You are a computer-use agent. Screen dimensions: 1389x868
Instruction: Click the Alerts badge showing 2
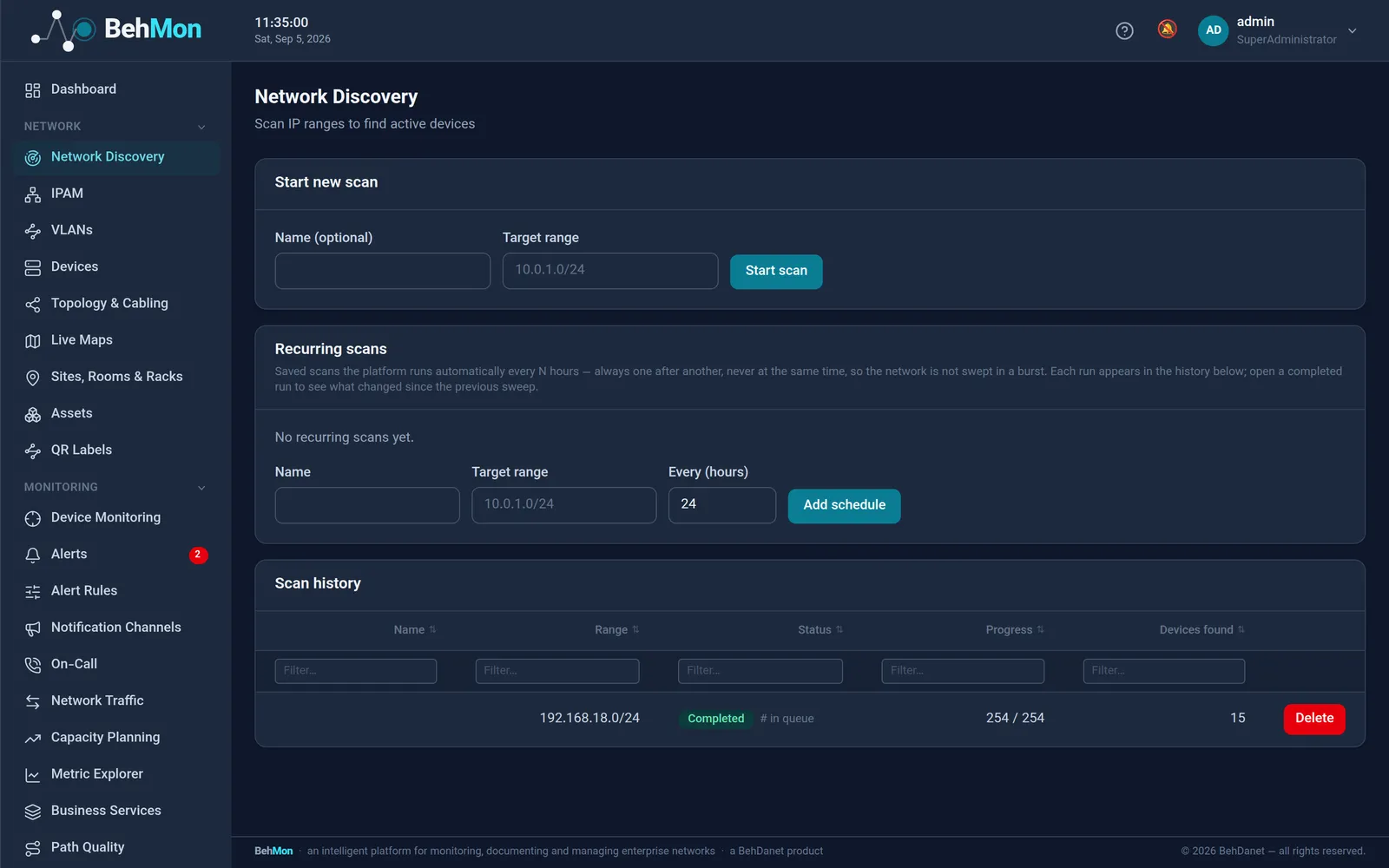[x=198, y=555]
